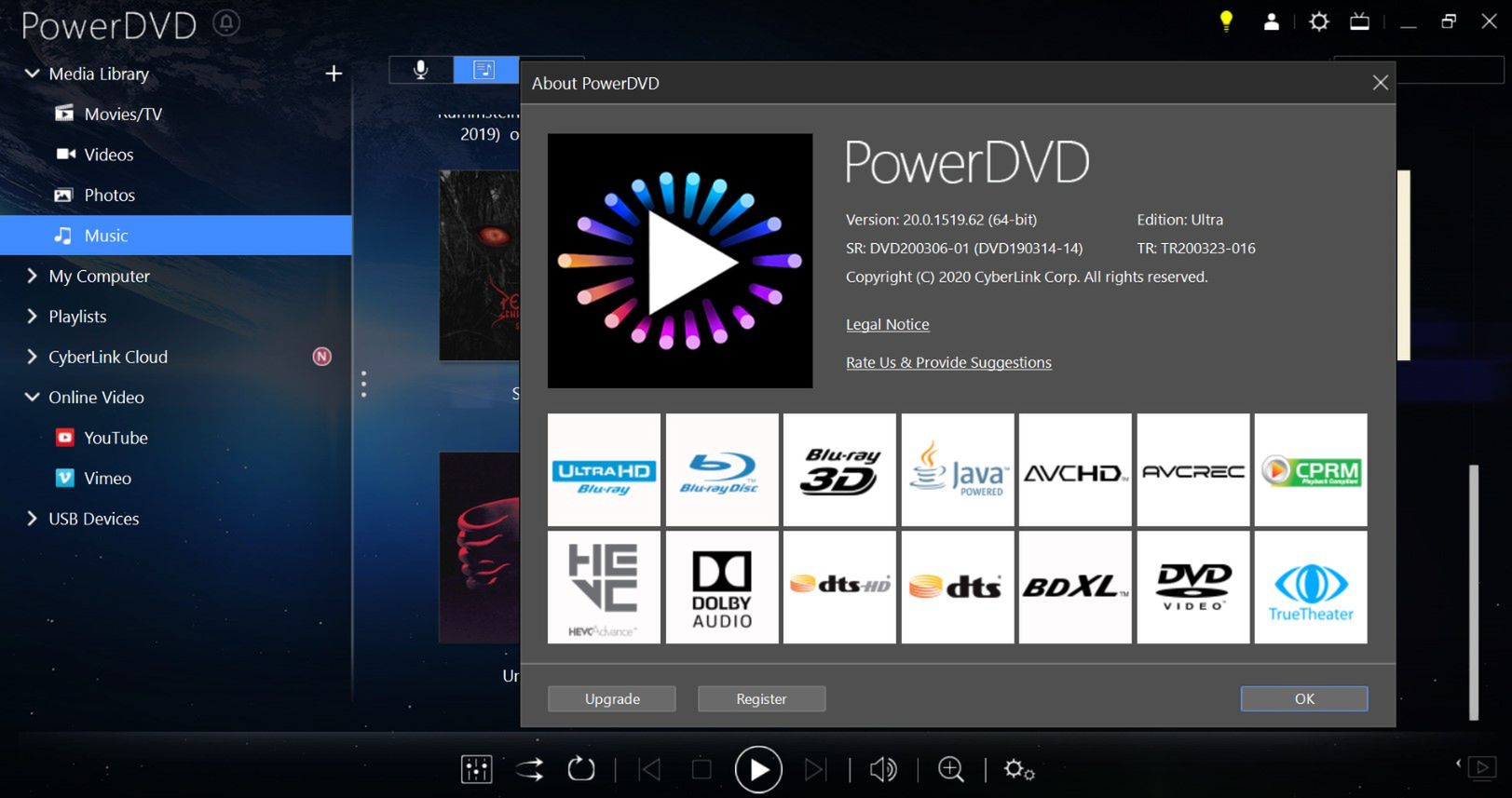The height and width of the screenshot is (798, 1512).
Task: Click the AVCREC logo tile
Action: click(x=1193, y=470)
